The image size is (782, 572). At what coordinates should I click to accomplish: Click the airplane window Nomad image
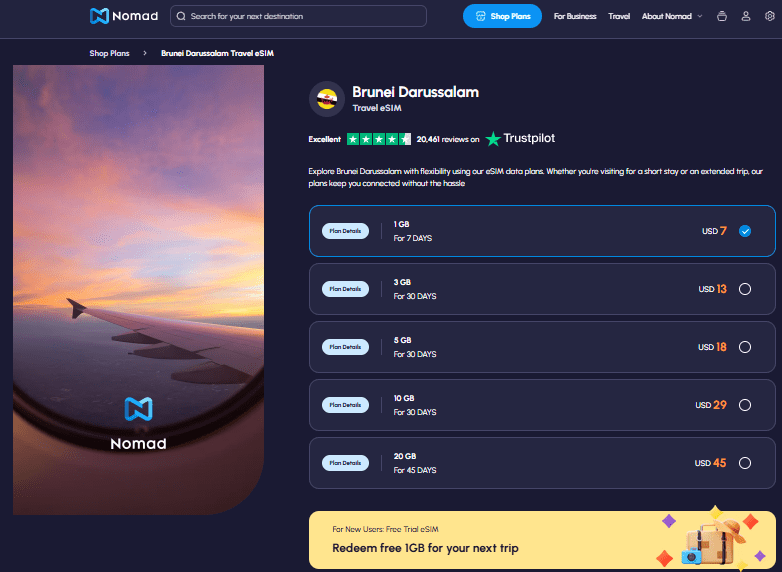(138, 290)
